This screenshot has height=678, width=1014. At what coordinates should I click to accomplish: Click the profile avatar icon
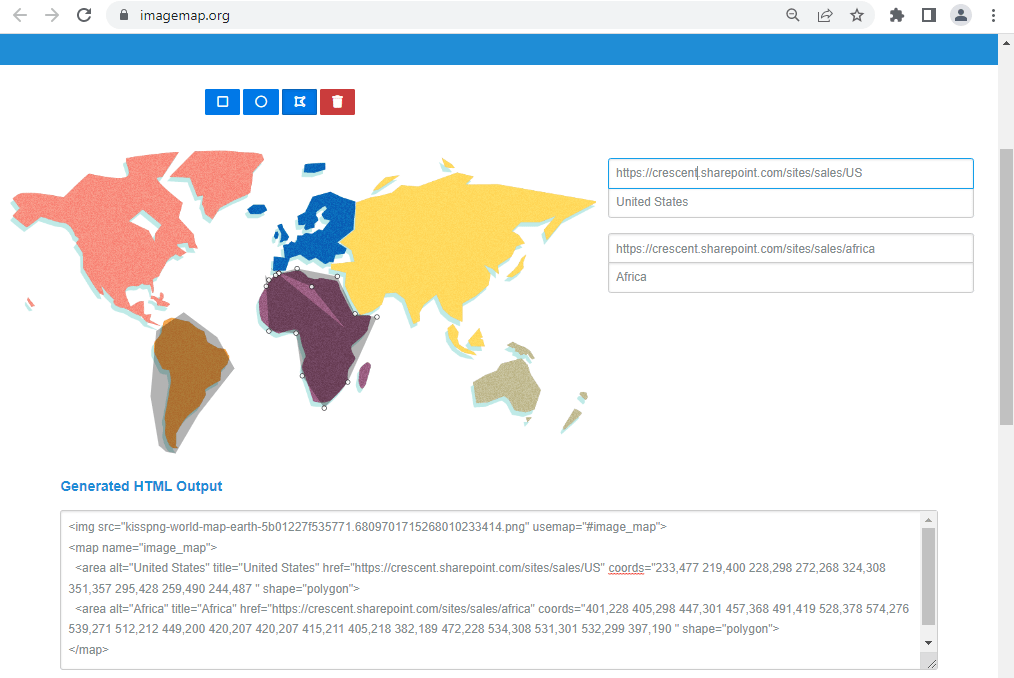coord(961,15)
